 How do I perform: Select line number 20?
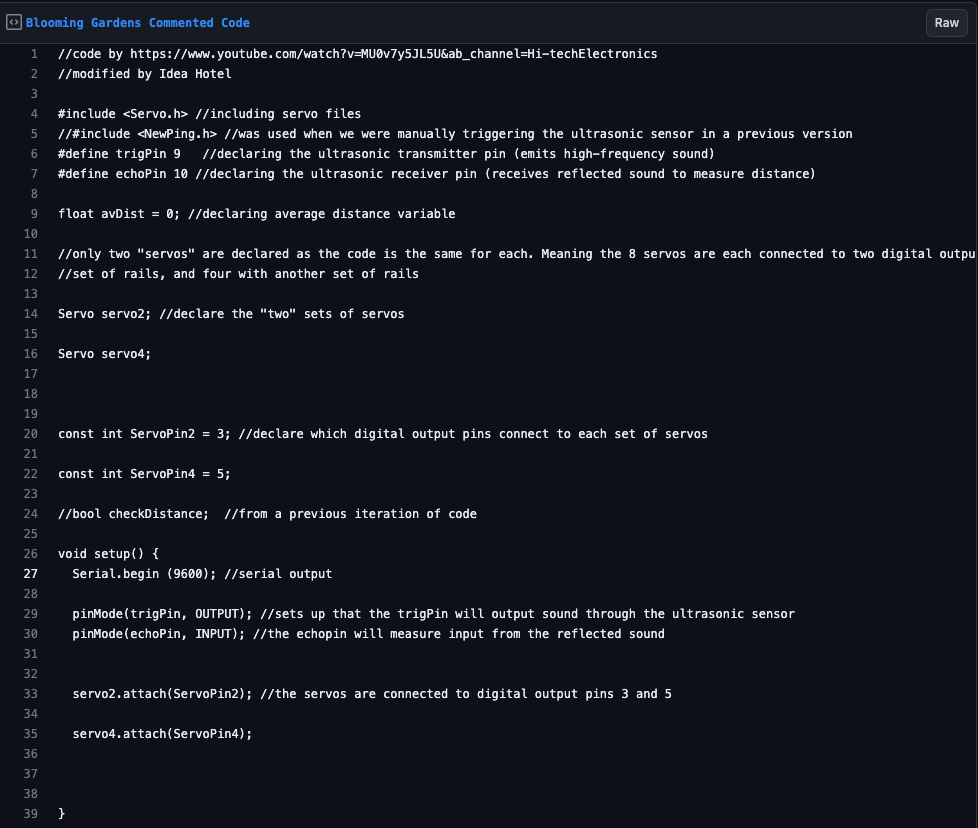(31, 434)
